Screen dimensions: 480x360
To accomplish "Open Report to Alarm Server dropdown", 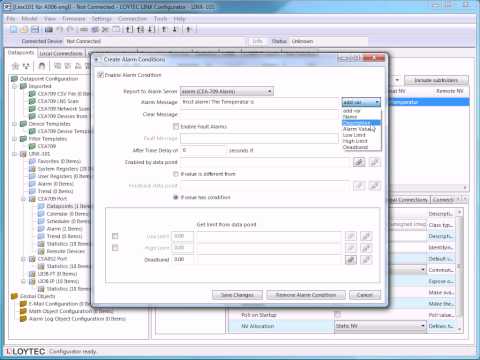I will point(227,91).
